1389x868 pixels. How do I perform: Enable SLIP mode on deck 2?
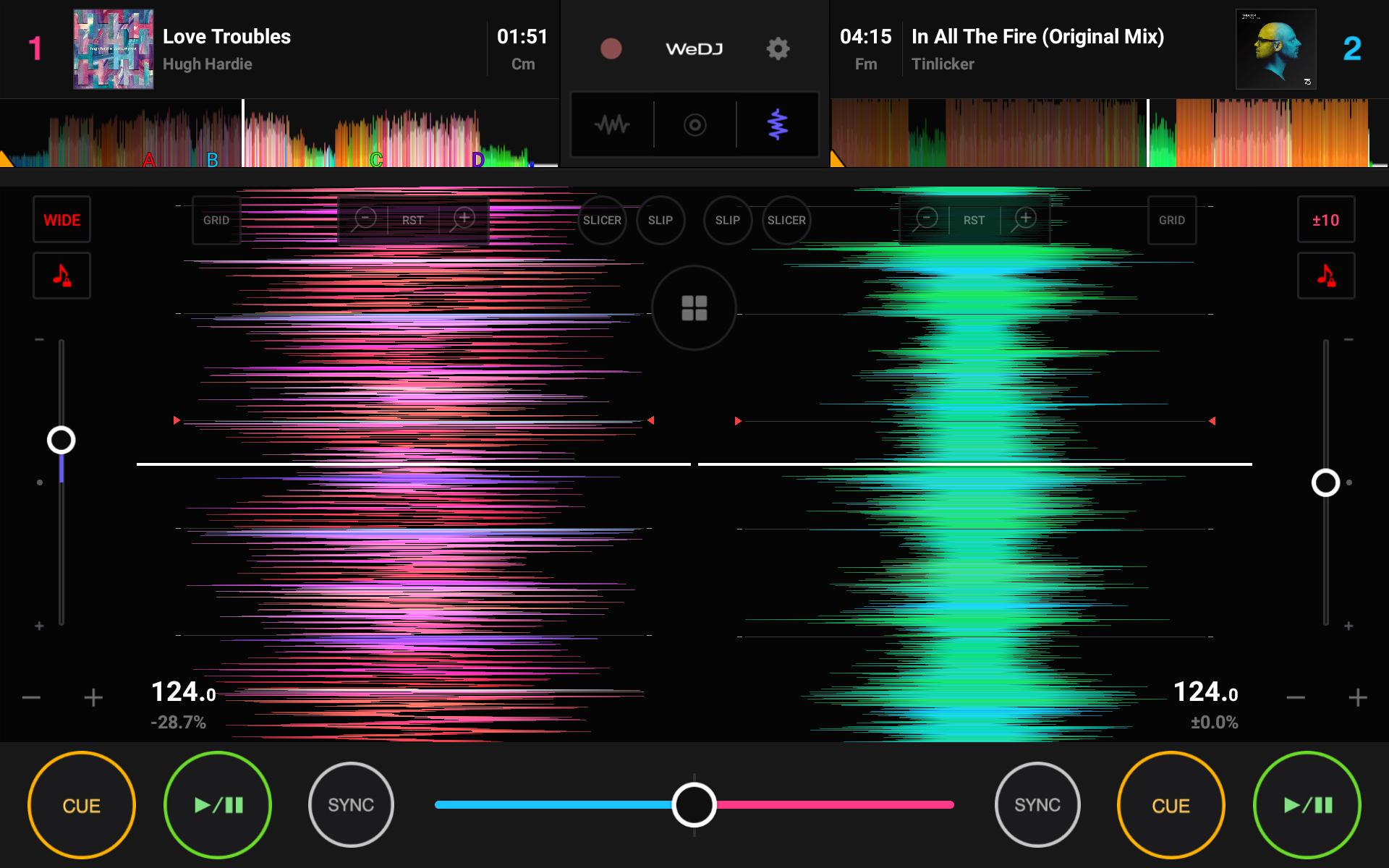click(x=726, y=219)
